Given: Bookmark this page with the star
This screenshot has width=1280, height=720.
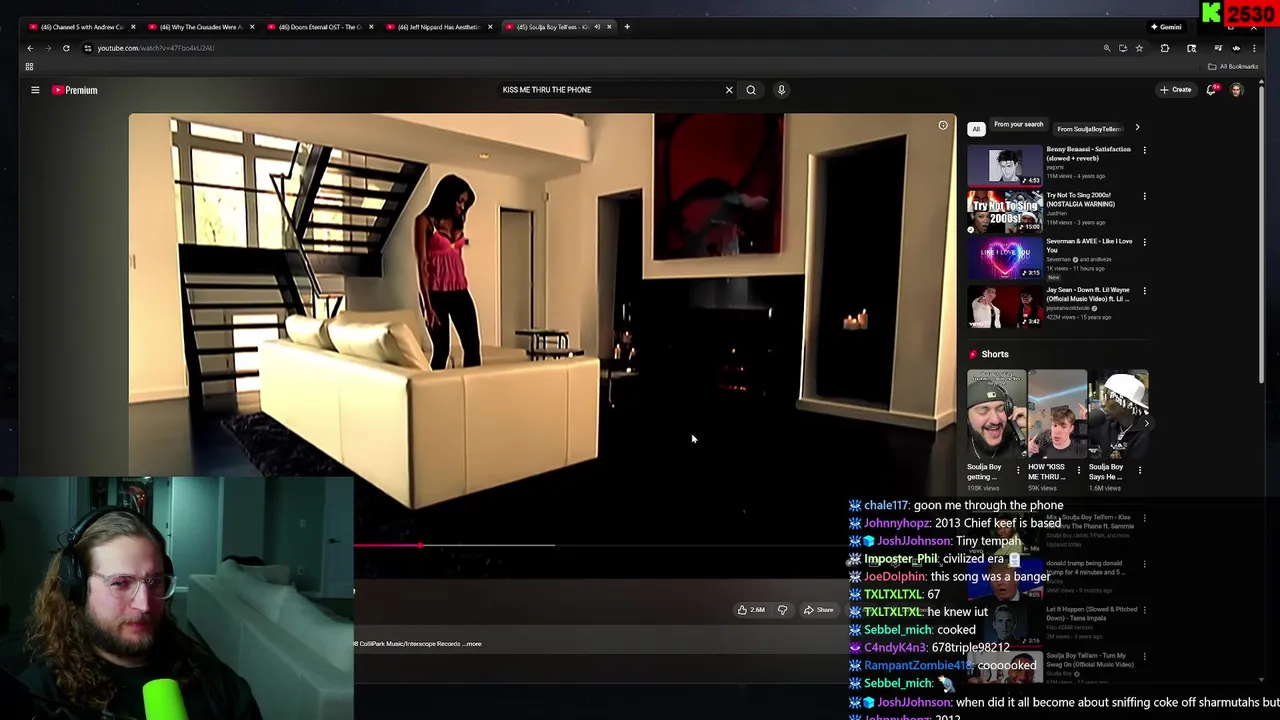Looking at the screenshot, I should point(1139,48).
